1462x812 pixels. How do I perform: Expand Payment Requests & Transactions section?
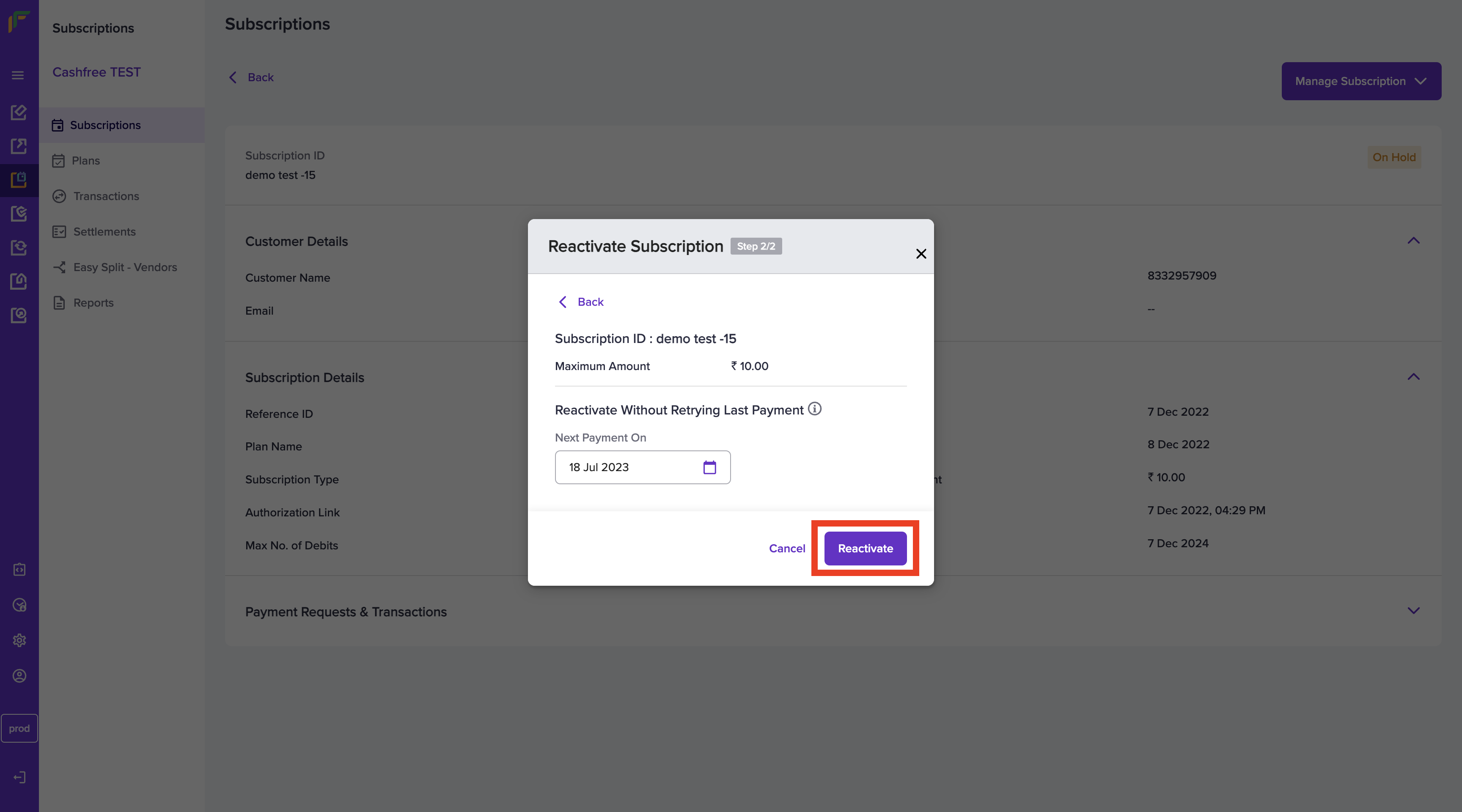[1413, 611]
